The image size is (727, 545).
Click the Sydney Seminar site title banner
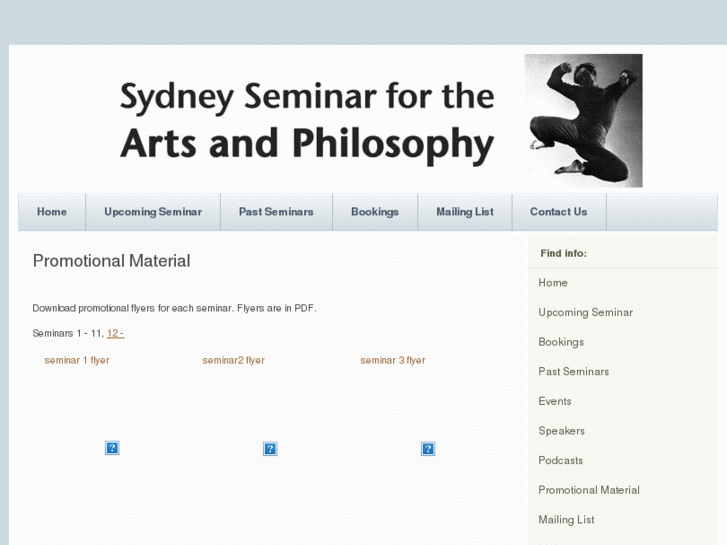(307, 122)
